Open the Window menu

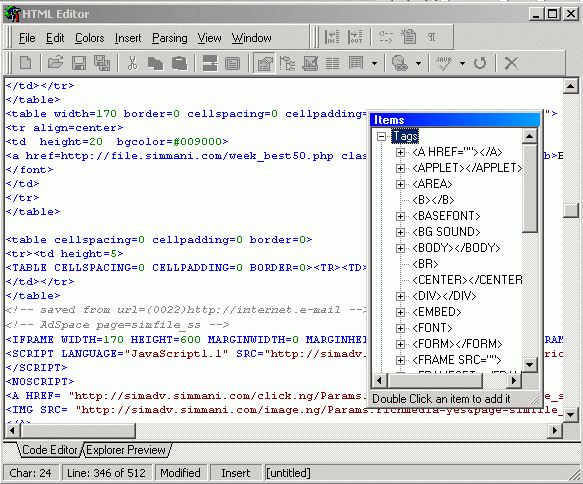251,38
